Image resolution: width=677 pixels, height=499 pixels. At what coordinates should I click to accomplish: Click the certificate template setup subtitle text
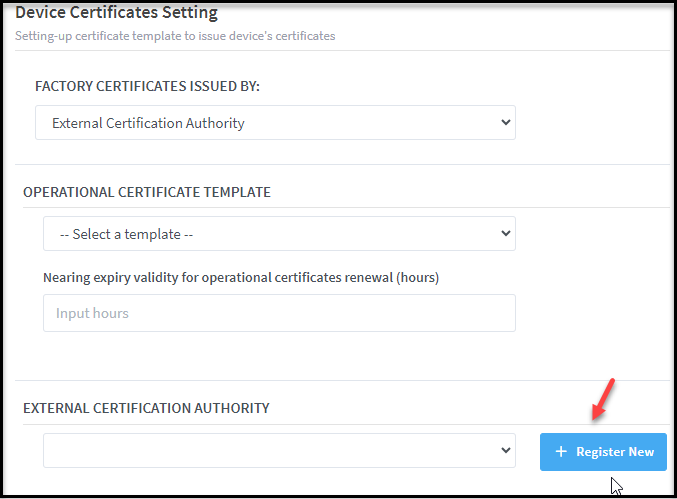pyautogui.click(x=175, y=36)
